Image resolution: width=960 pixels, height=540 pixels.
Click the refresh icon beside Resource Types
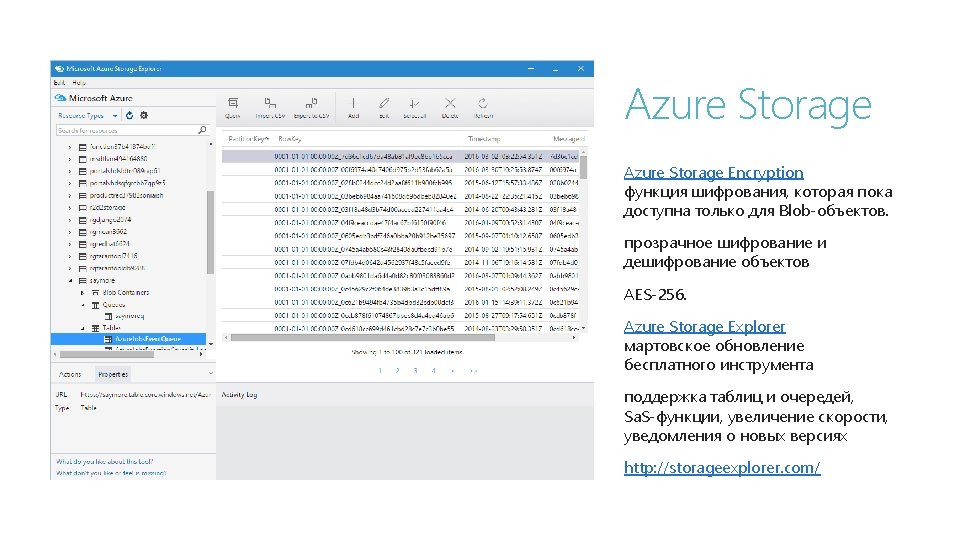tap(129, 115)
